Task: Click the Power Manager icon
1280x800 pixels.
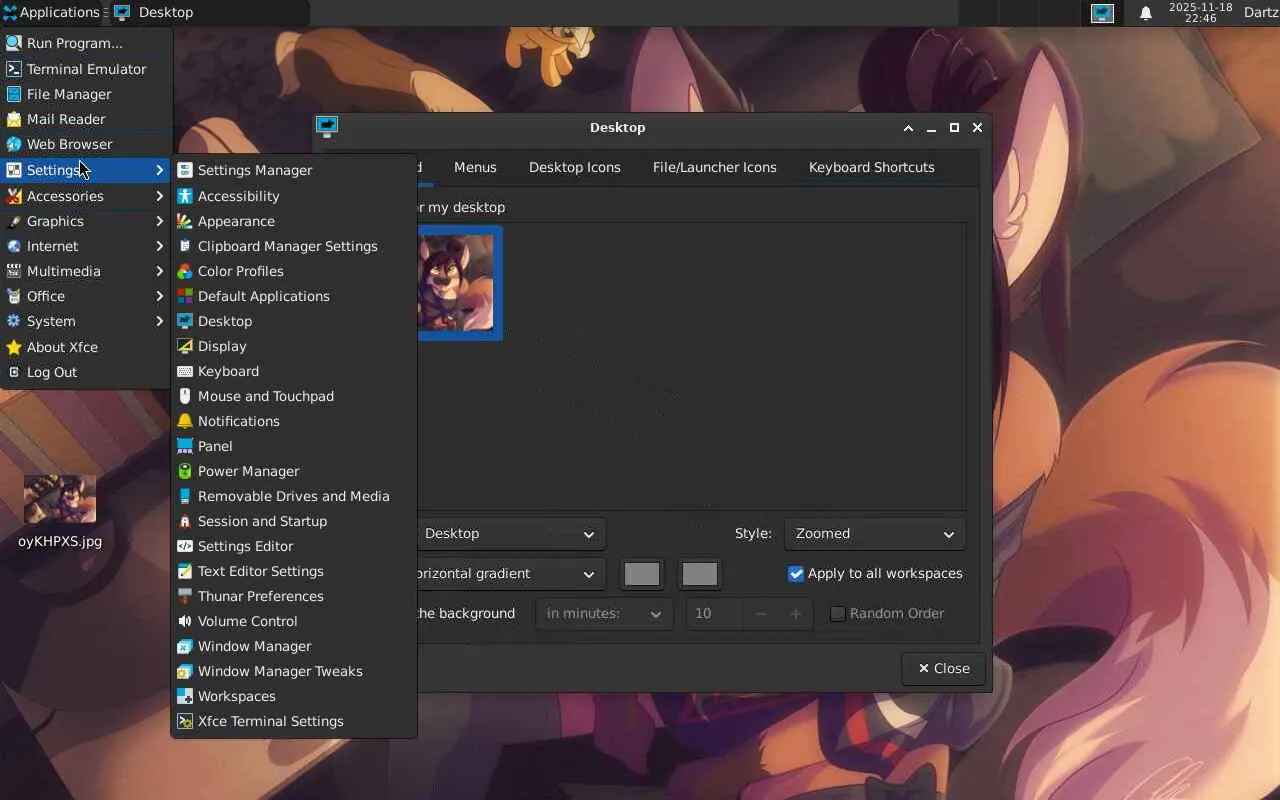Action: coord(185,471)
